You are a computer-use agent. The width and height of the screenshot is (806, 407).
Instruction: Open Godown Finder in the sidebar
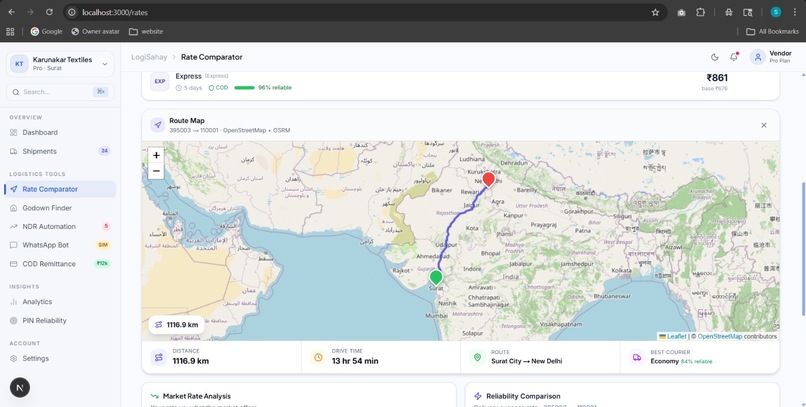60,208
